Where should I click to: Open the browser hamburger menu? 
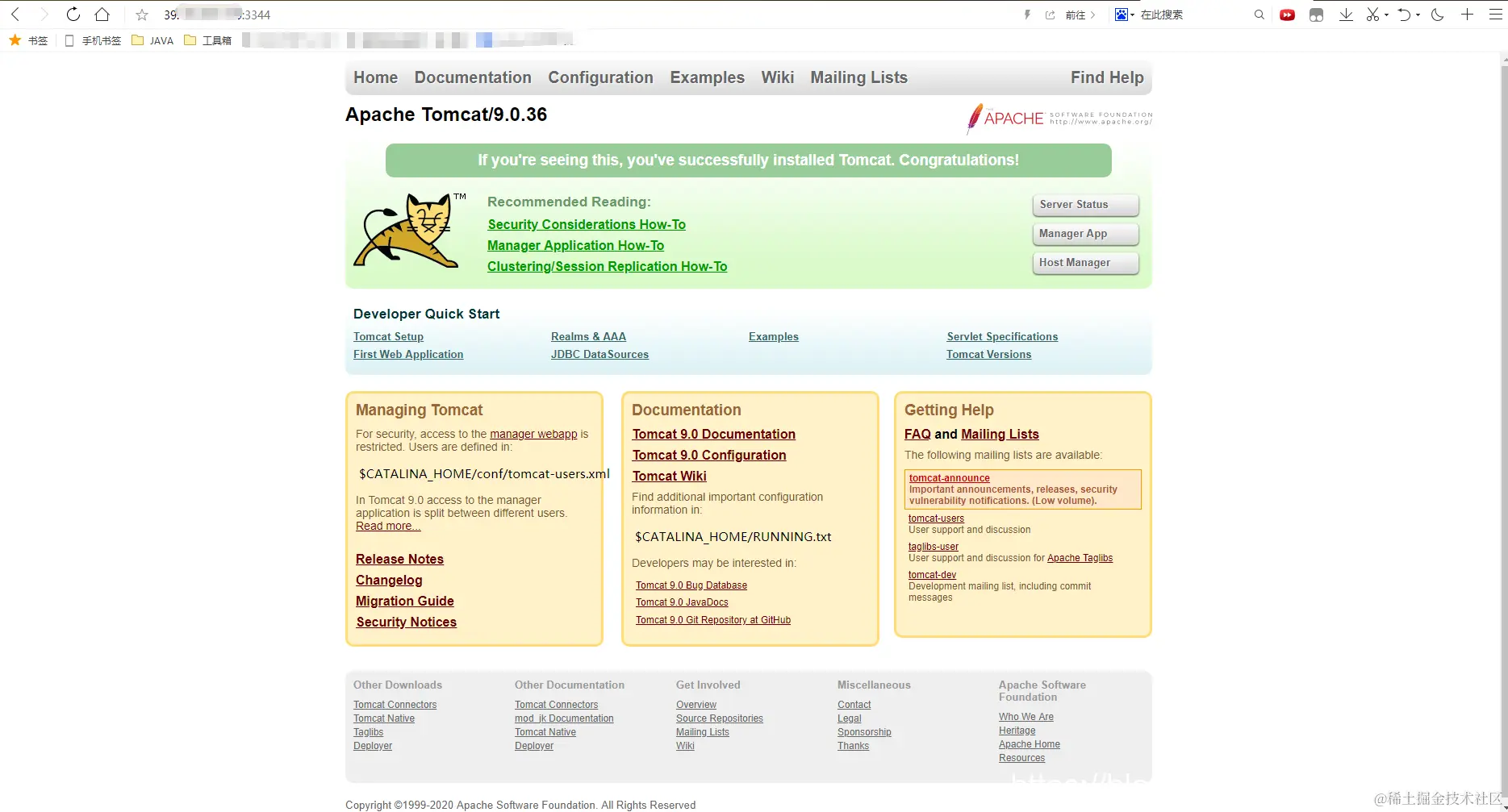[x=1496, y=15]
